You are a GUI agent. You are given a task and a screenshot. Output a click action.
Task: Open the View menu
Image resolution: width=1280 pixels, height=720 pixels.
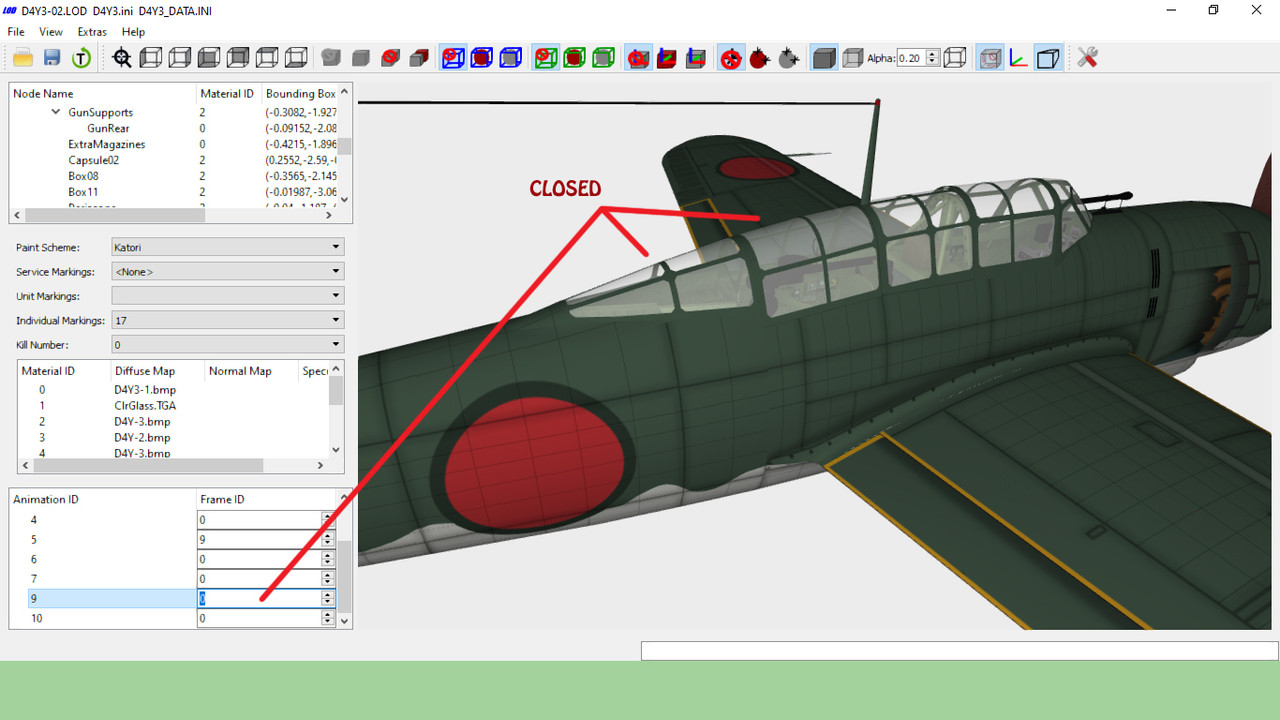coord(51,32)
